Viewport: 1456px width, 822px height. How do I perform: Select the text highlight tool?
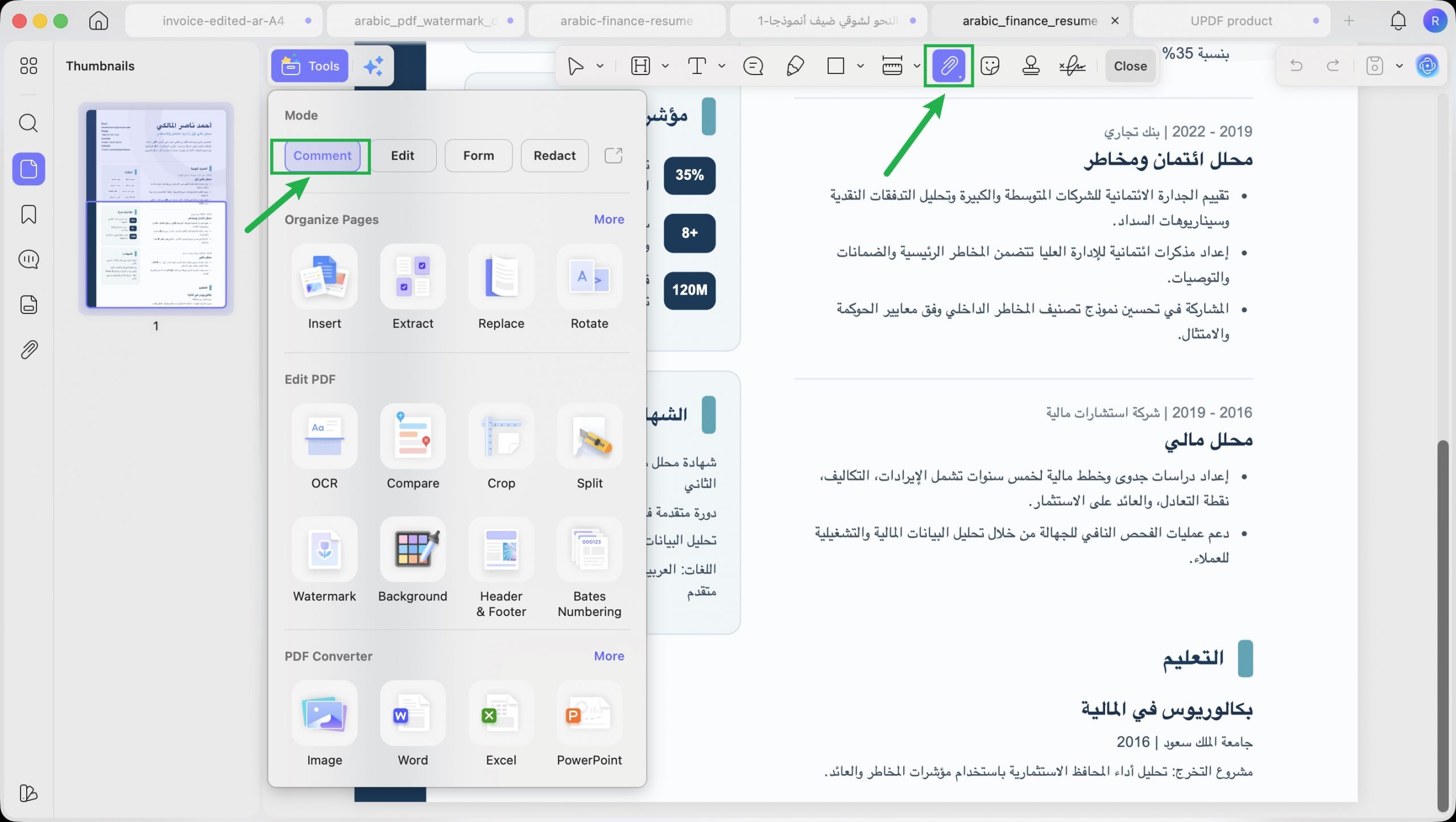pyautogui.click(x=640, y=66)
